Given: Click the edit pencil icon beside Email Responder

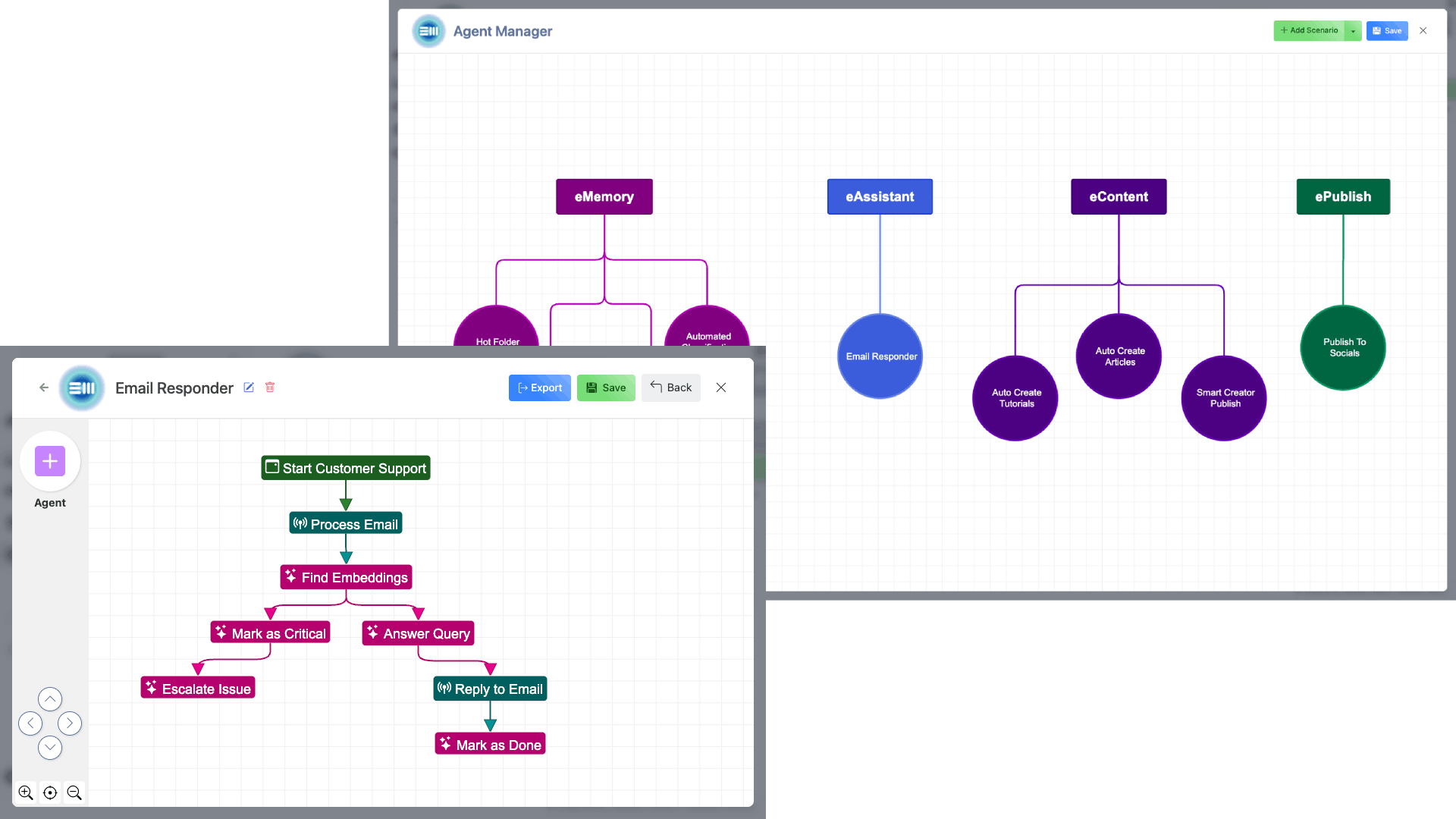Looking at the screenshot, I should (x=249, y=388).
